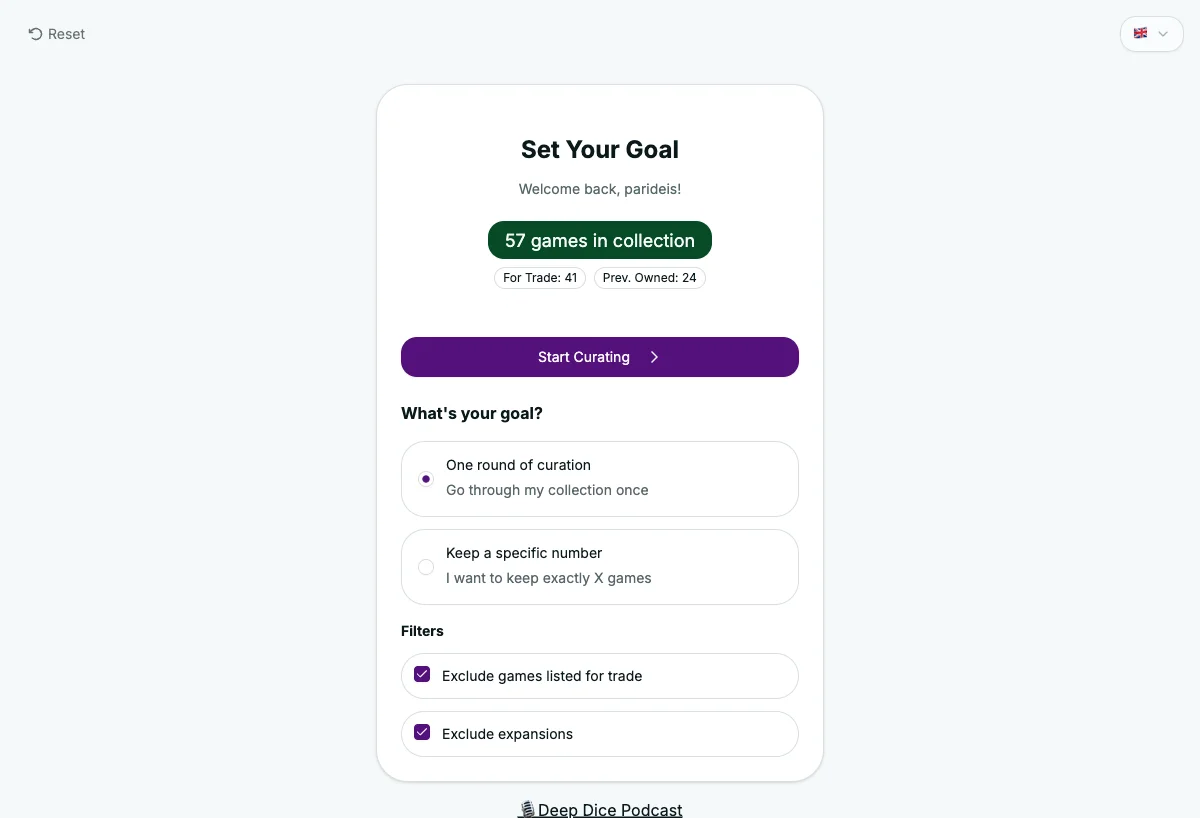
Task: Click the microphone icon beside Deep Dice Podcast
Action: point(526,809)
